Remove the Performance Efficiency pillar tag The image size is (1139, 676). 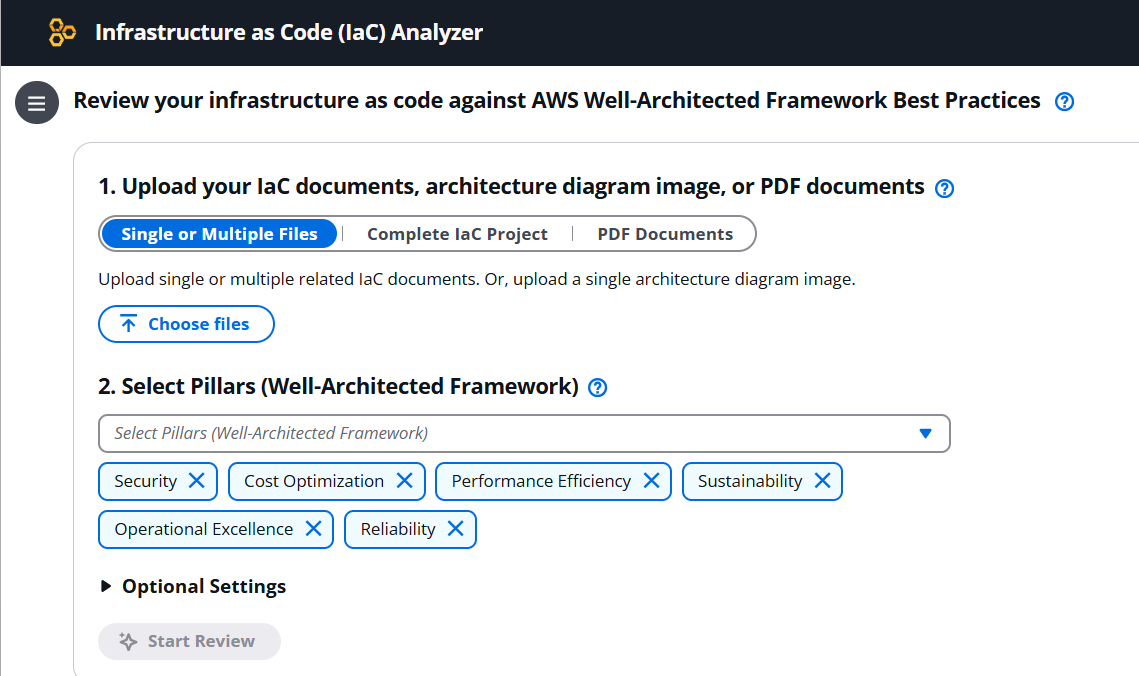[x=652, y=481]
